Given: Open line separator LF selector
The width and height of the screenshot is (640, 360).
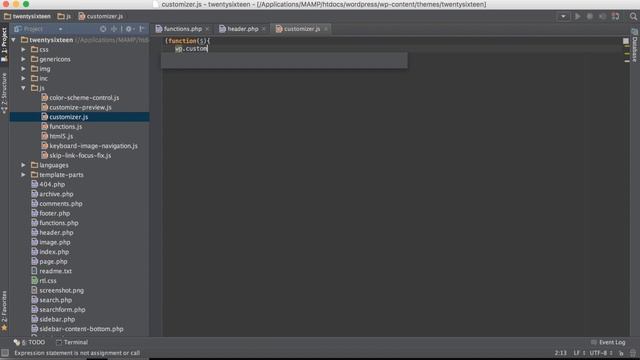Looking at the screenshot, I should 579,353.
